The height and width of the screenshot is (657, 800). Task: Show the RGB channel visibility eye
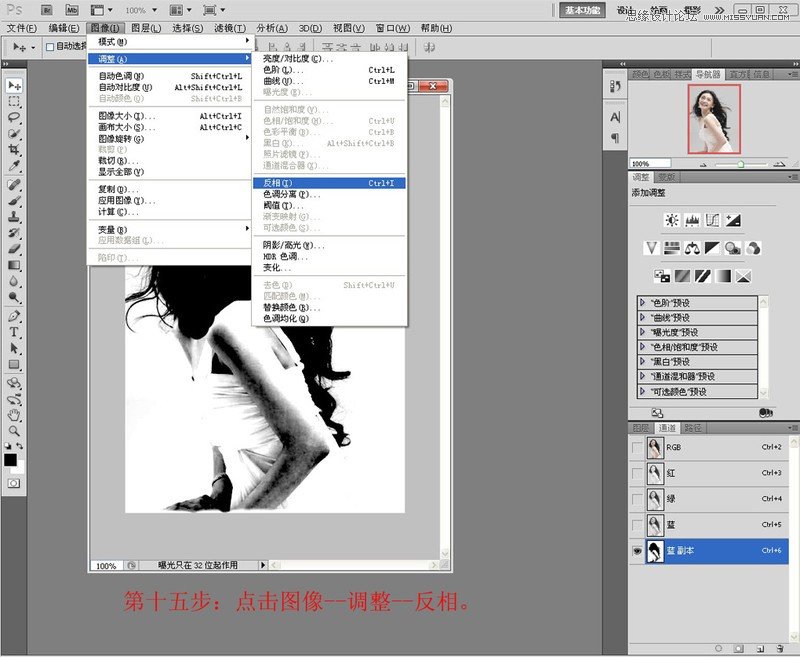pyautogui.click(x=638, y=446)
